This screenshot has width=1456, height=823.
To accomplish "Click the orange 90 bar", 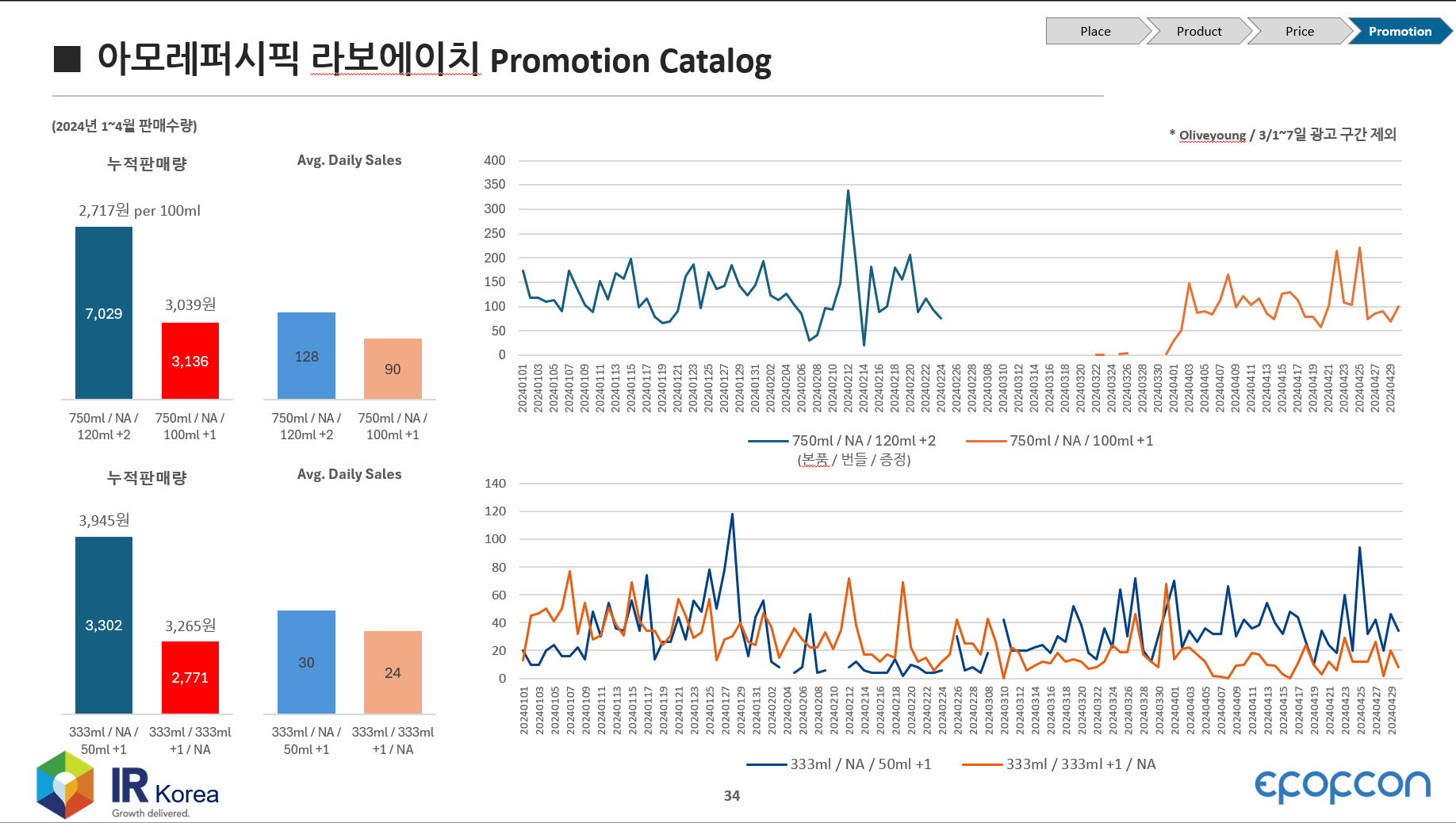I will [x=393, y=369].
